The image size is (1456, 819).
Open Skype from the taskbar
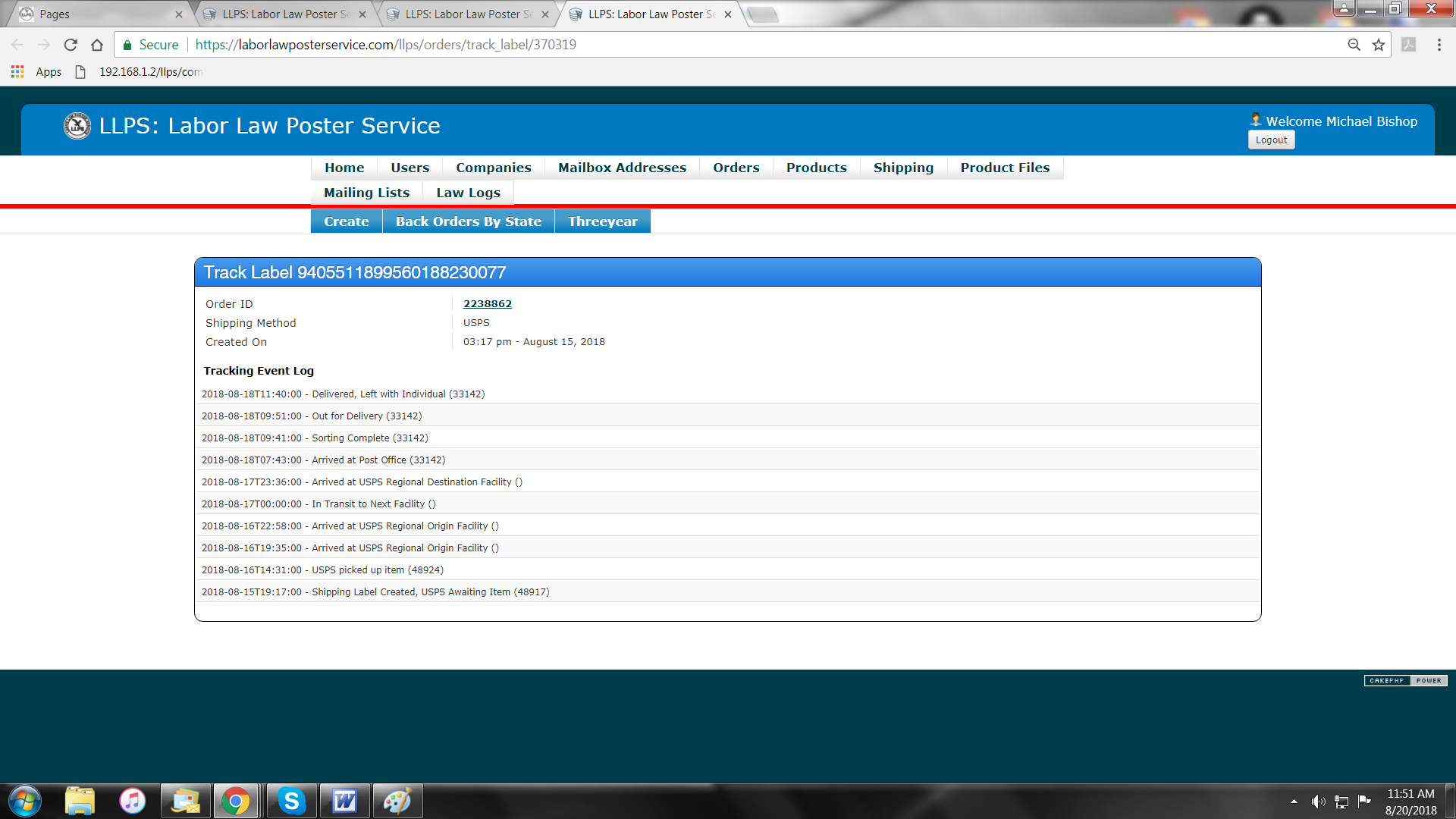[291, 801]
